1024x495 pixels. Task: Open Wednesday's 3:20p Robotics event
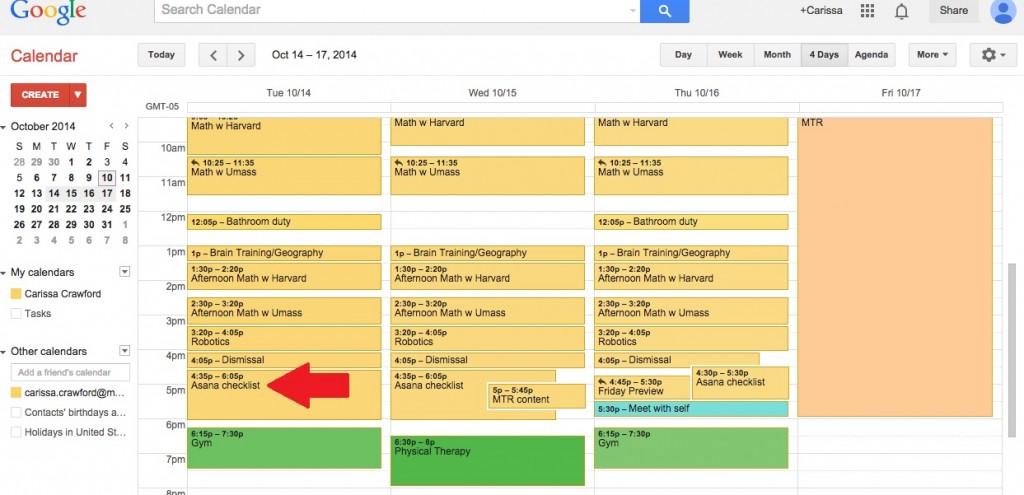pos(488,338)
